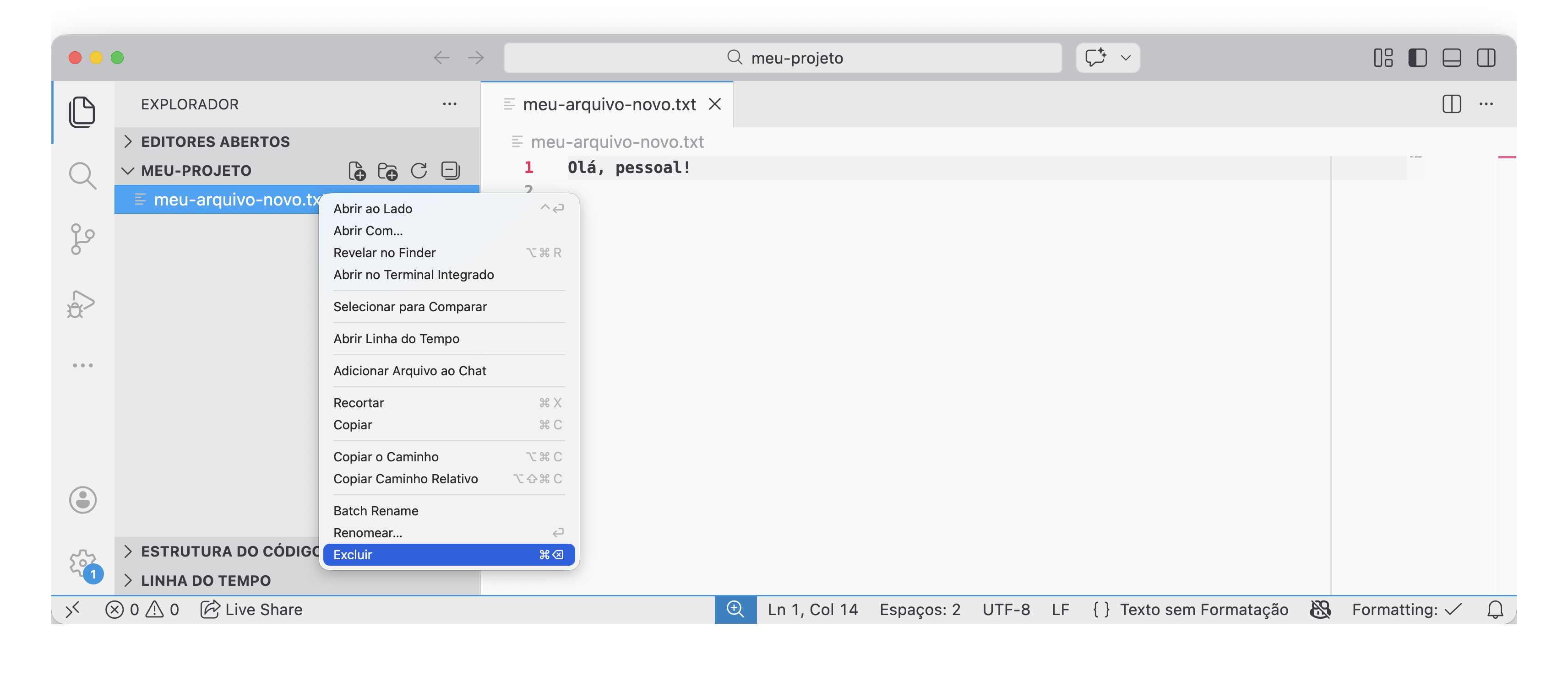1568x692 pixels.
Task: Open the Accounts icon in activity bar
Action: click(82, 500)
